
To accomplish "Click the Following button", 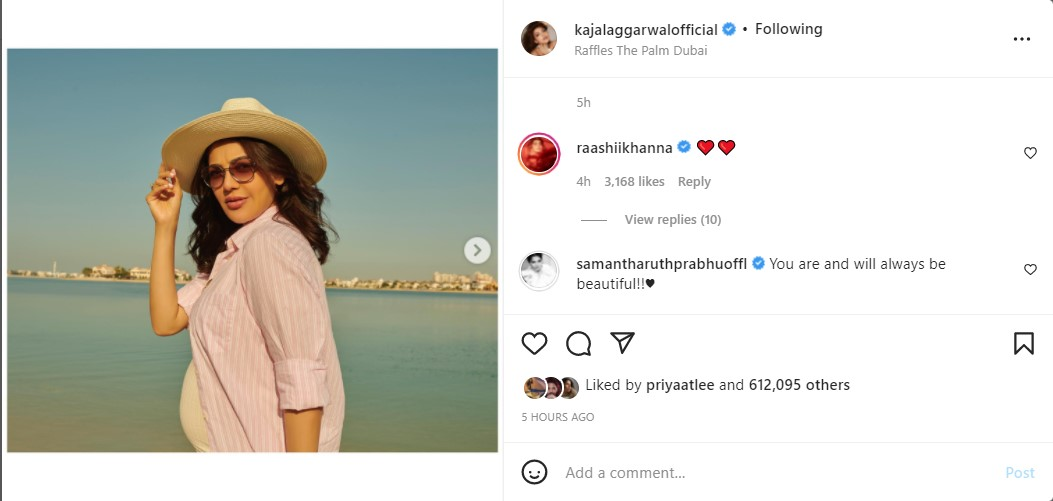I will [788, 29].
